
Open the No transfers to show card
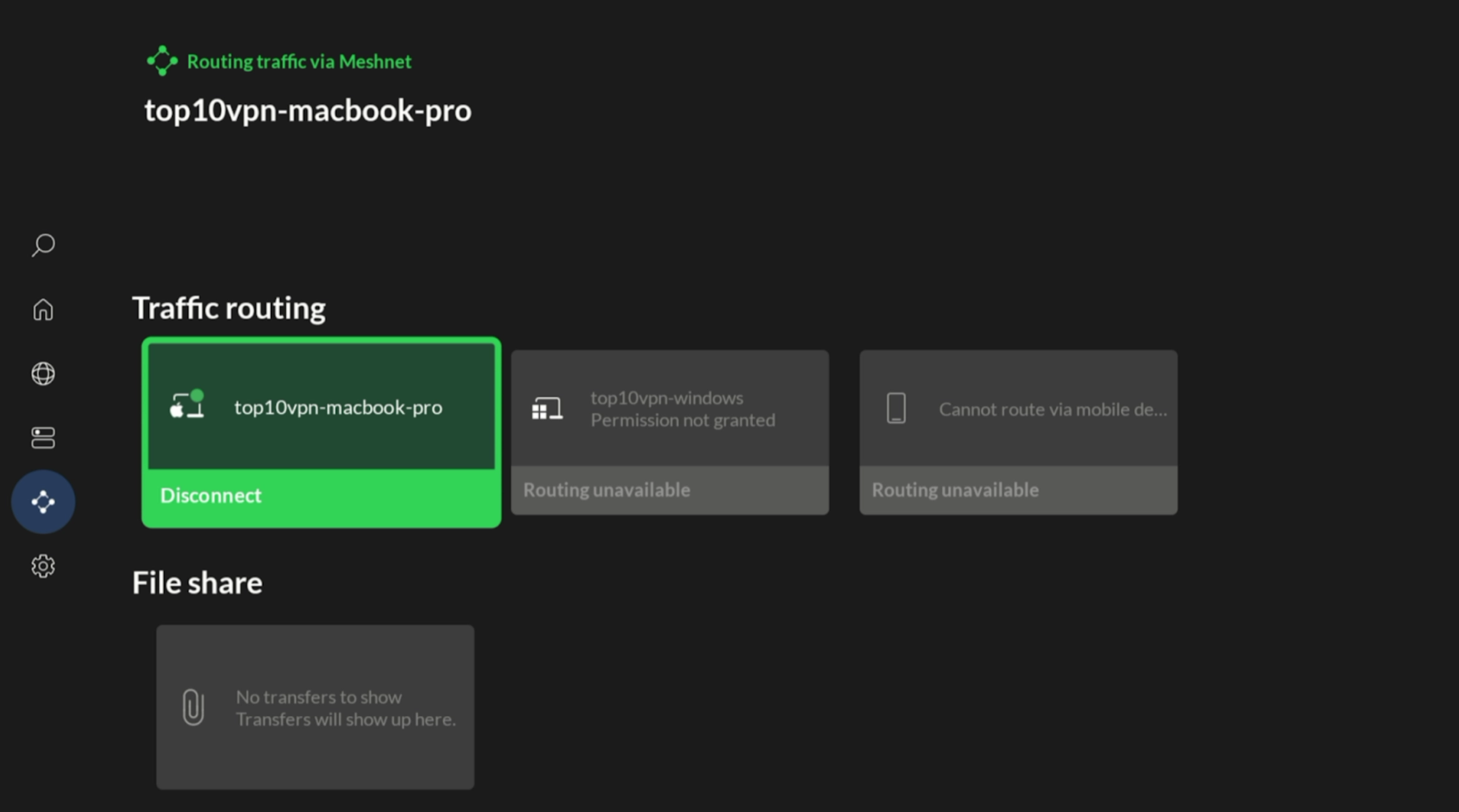click(x=315, y=707)
